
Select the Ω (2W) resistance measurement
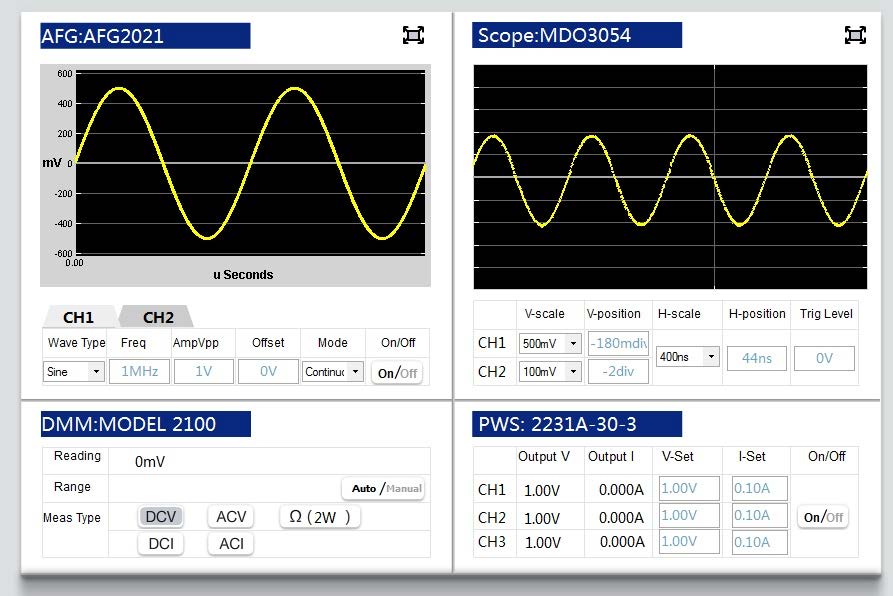coord(320,517)
